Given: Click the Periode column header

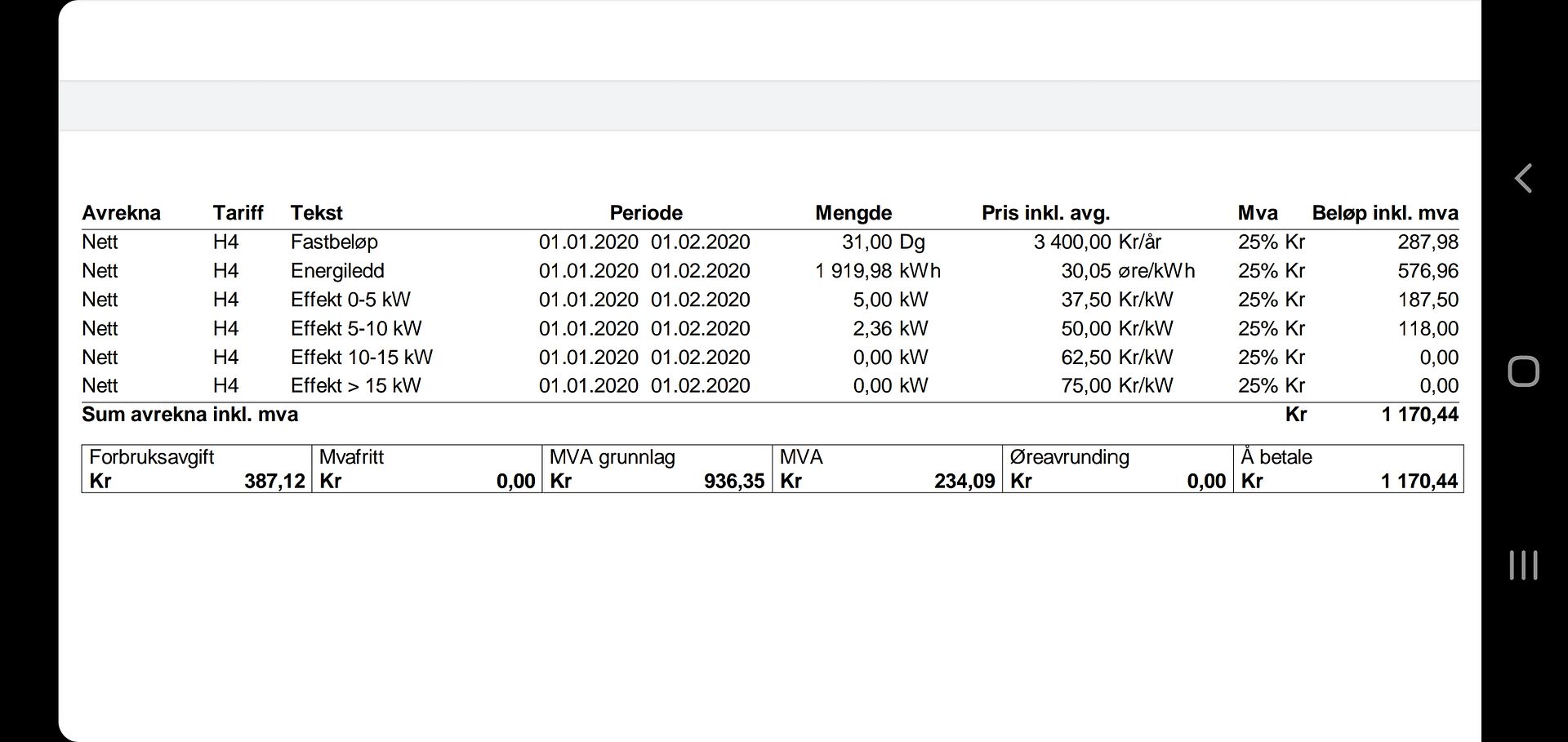Looking at the screenshot, I should [x=645, y=213].
